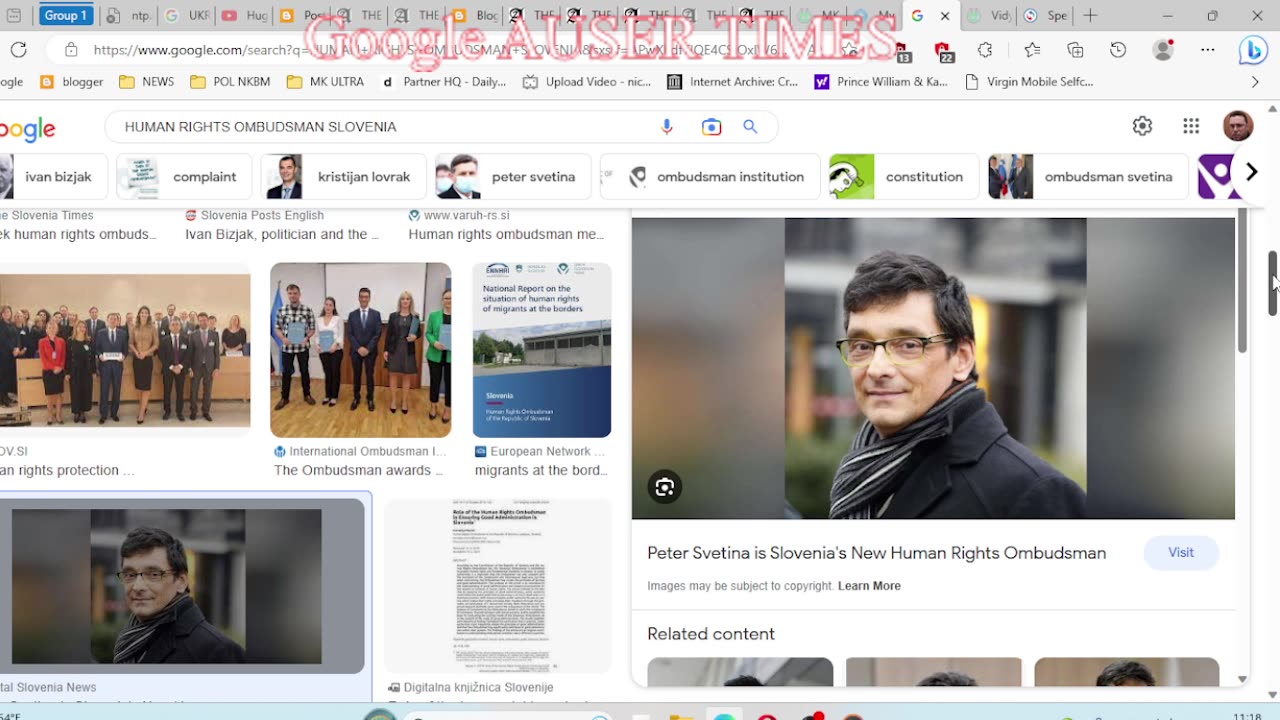Open the Collections icon in toolbar

[1075, 49]
